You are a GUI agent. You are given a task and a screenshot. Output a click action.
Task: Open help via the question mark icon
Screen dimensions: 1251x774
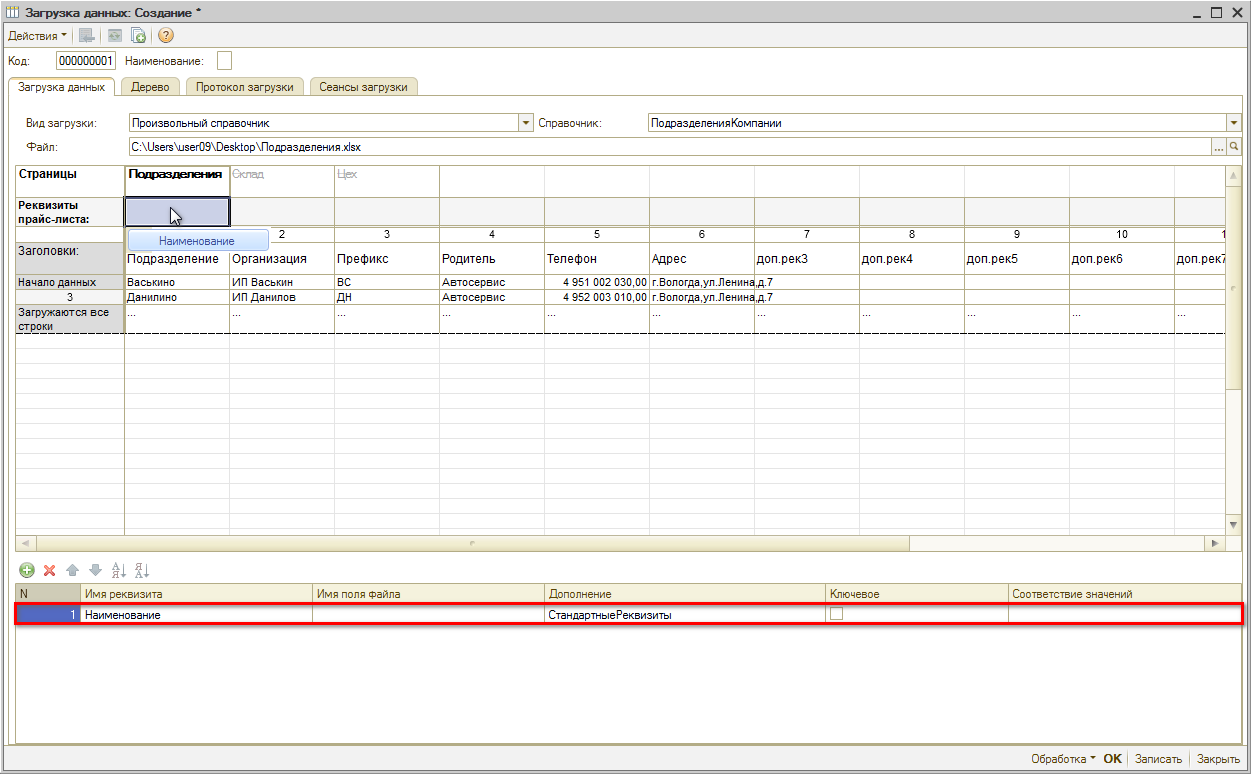click(166, 35)
